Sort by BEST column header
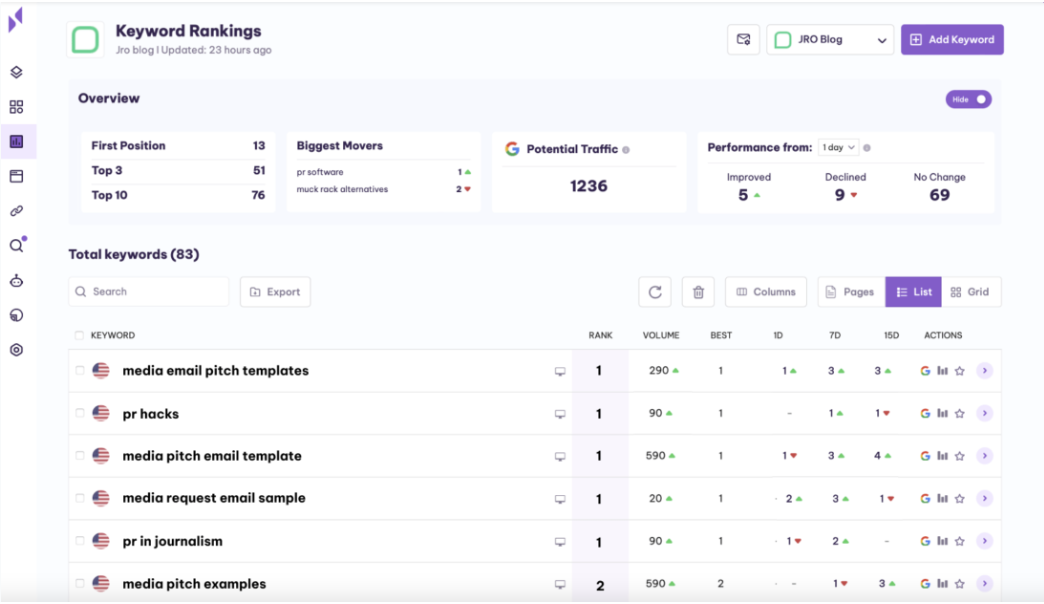This screenshot has height=604, width=1044. click(721, 335)
